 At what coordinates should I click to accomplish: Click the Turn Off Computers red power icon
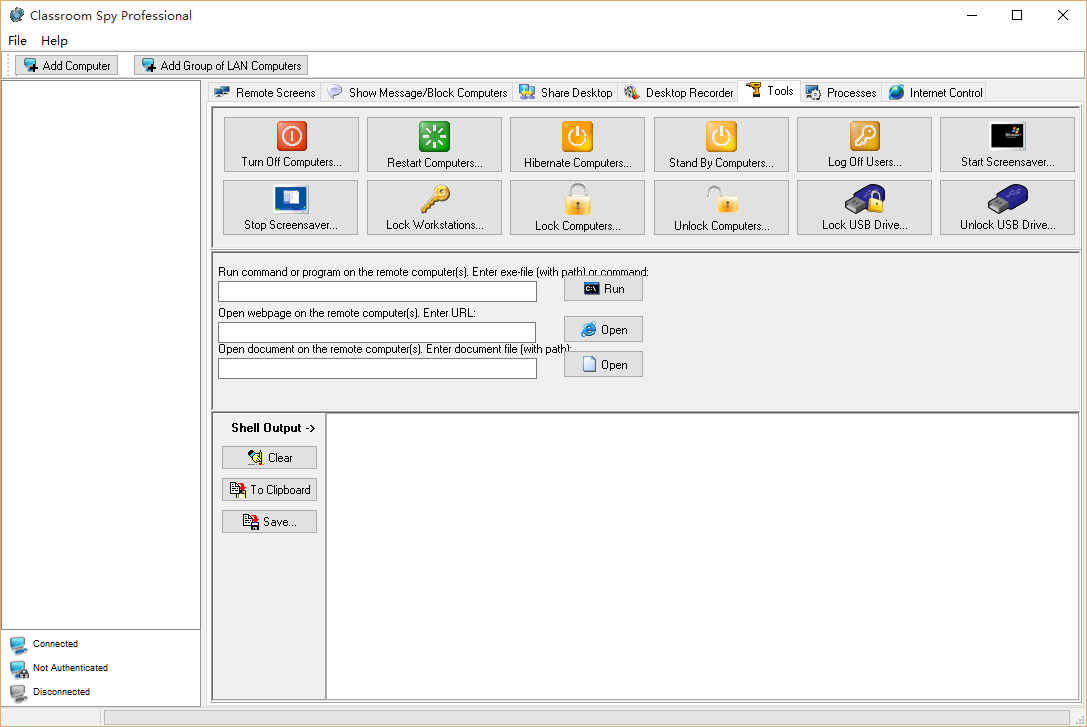point(291,136)
